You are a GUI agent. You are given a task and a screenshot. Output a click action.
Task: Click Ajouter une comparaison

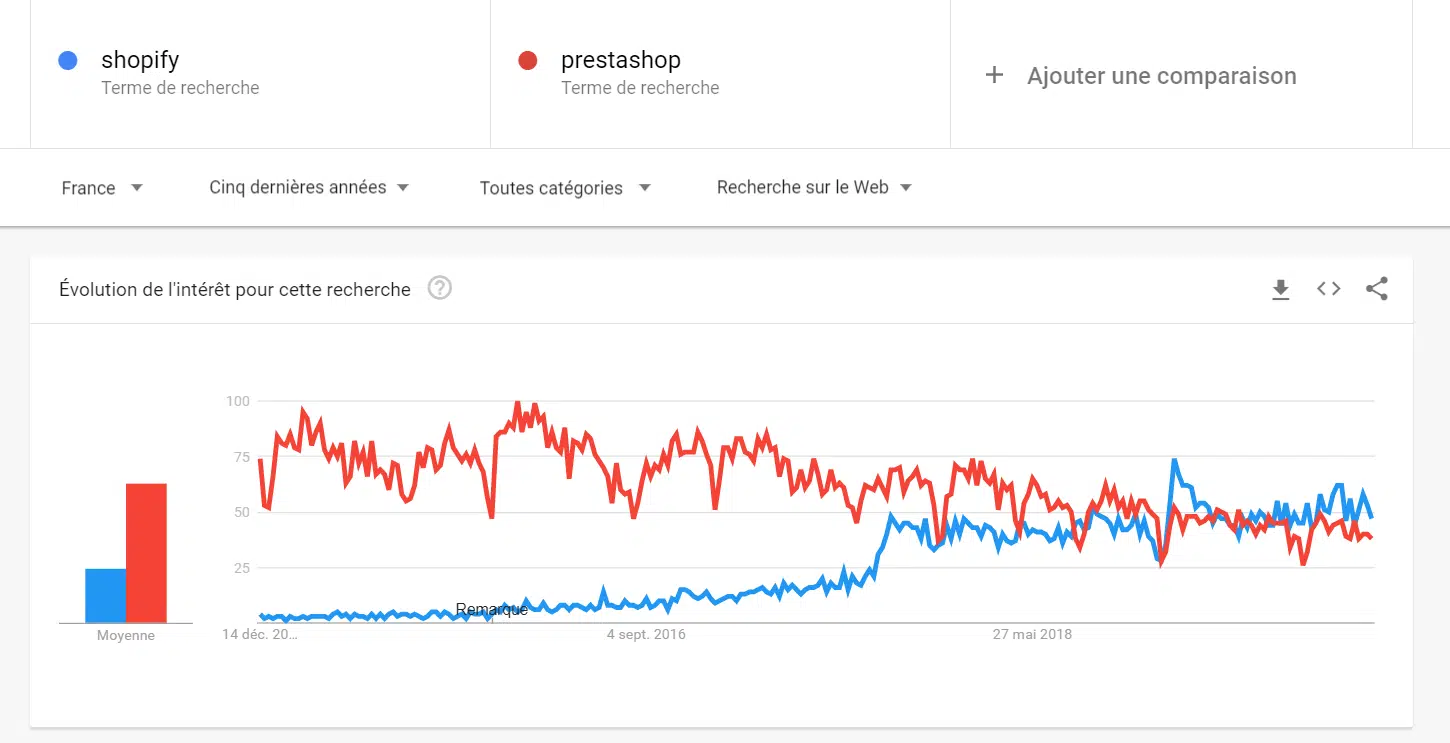pyautogui.click(x=1161, y=76)
